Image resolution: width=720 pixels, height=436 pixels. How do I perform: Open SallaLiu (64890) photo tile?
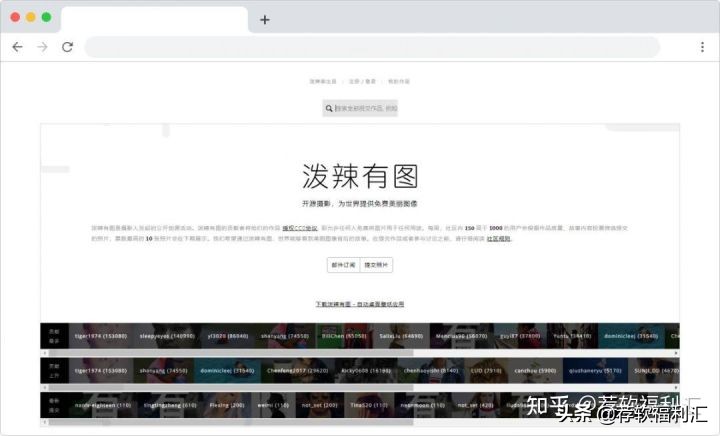coord(401,336)
